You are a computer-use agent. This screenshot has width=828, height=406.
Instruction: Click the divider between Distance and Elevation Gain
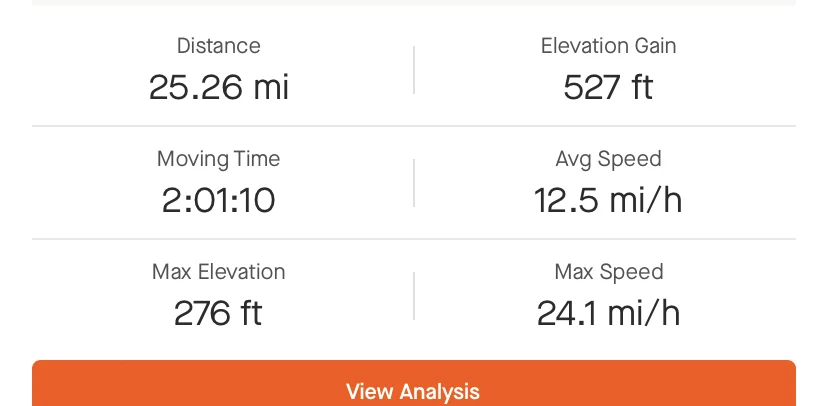click(414, 70)
